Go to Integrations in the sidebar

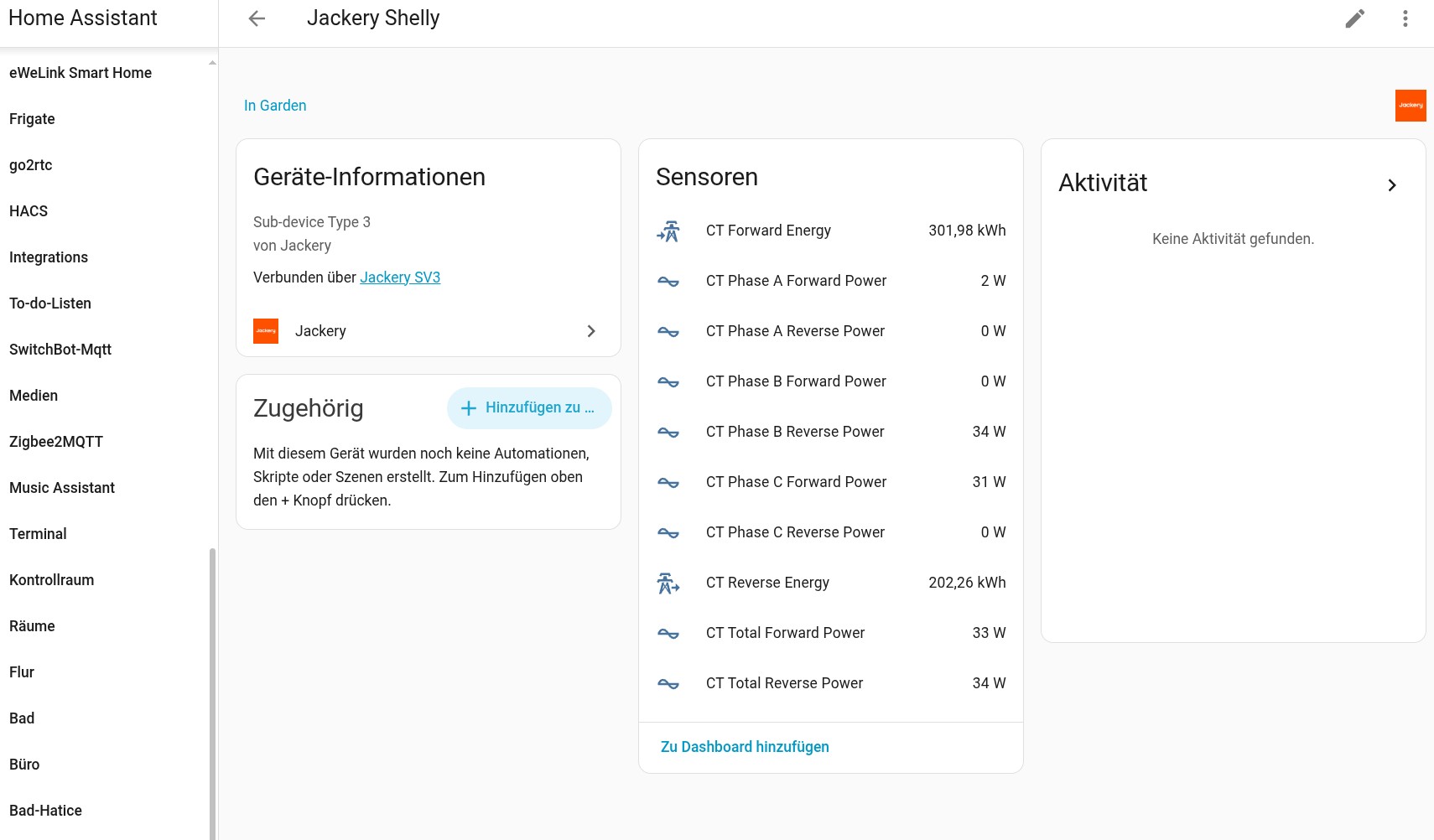(49, 257)
